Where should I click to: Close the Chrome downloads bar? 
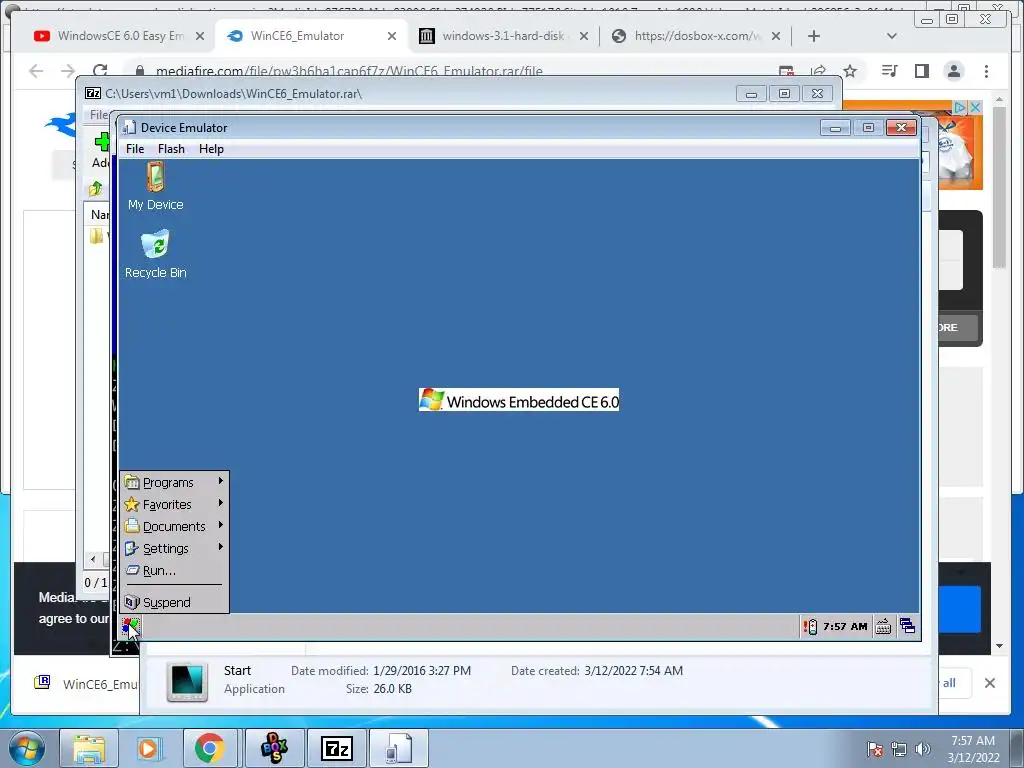click(x=990, y=683)
